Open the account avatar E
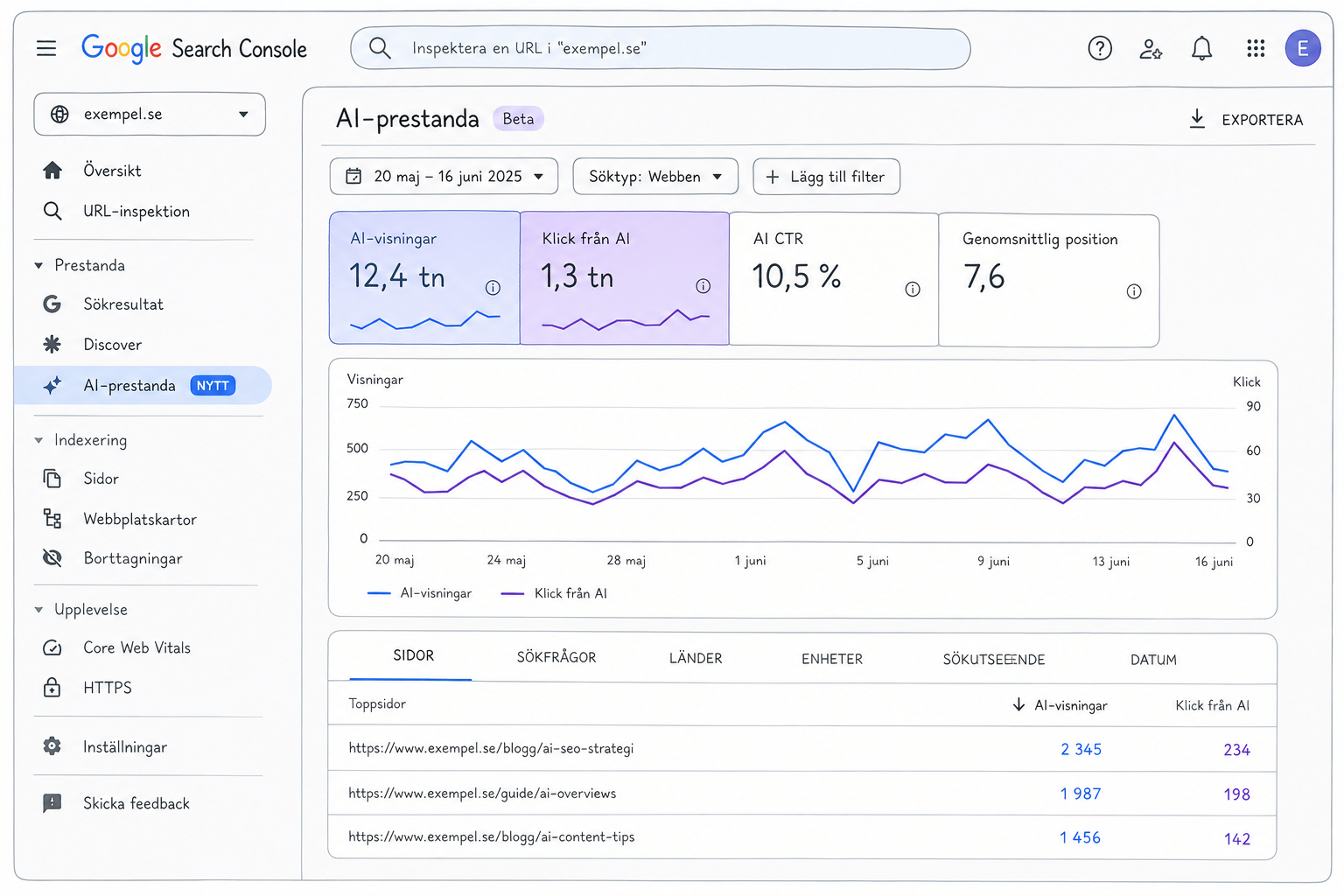This screenshot has width=1344, height=896. [1303, 48]
